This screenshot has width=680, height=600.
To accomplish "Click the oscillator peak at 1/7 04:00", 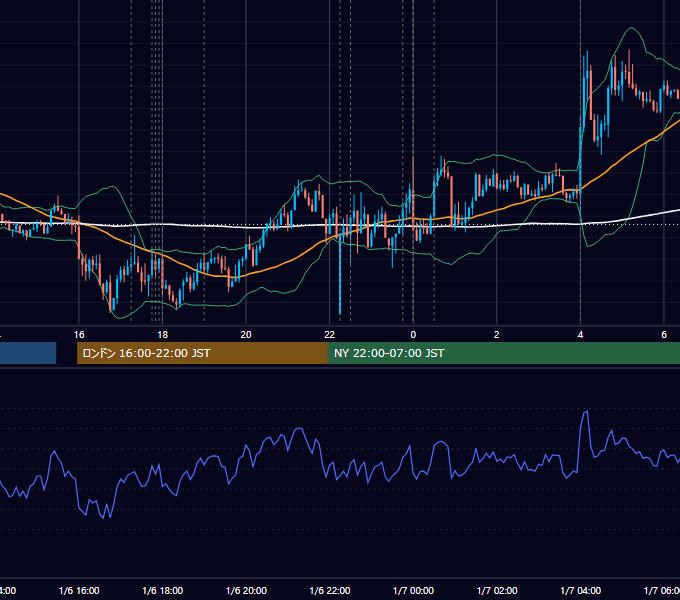I will pos(585,413).
